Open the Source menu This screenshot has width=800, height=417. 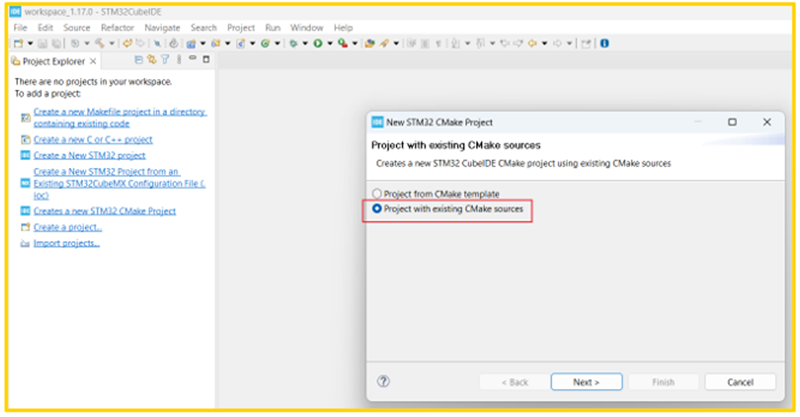[x=77, y=28]
